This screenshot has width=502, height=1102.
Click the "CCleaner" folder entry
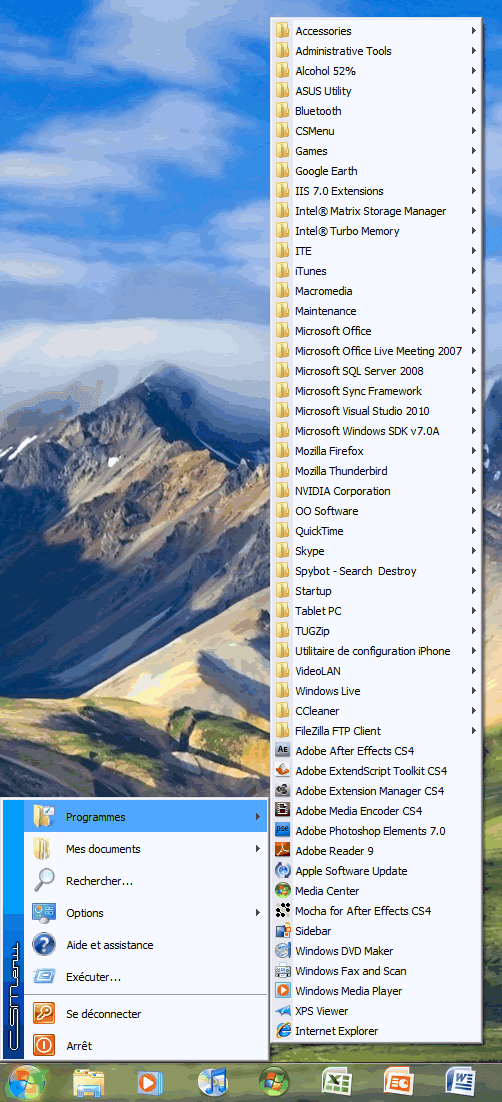coord(377,711)
